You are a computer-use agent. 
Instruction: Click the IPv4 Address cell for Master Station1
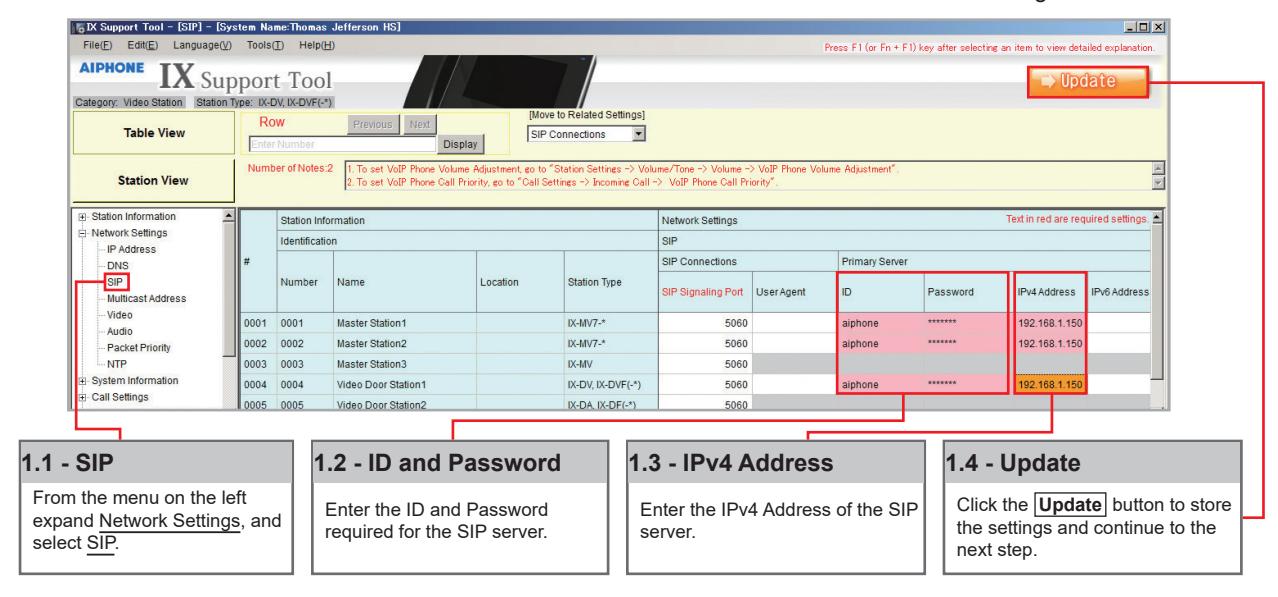(x=1049, y=323)
